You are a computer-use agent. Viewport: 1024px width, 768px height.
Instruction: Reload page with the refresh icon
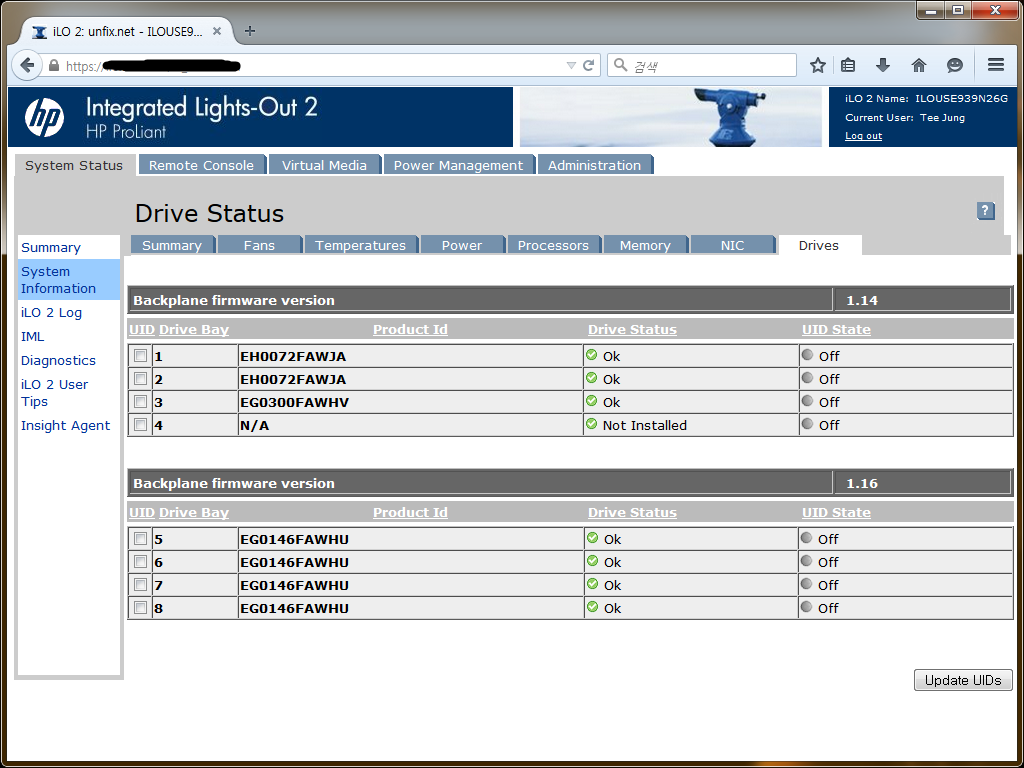coord(589,66)
